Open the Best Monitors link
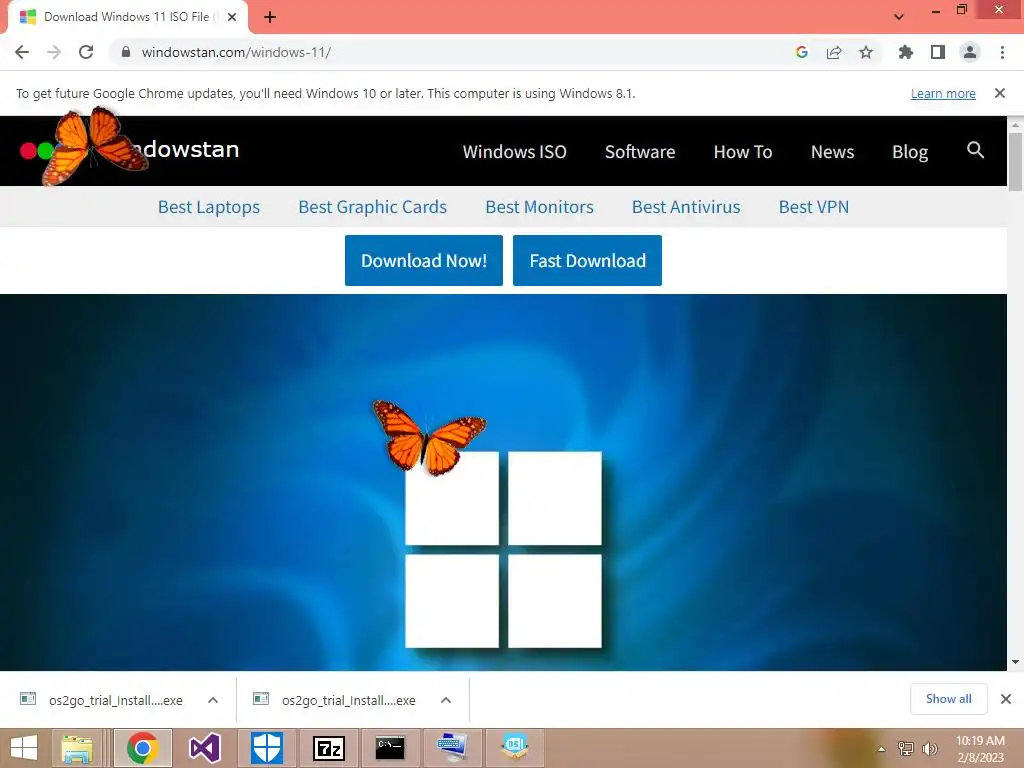The image size is (1024, 768). (x=539, y=207)
